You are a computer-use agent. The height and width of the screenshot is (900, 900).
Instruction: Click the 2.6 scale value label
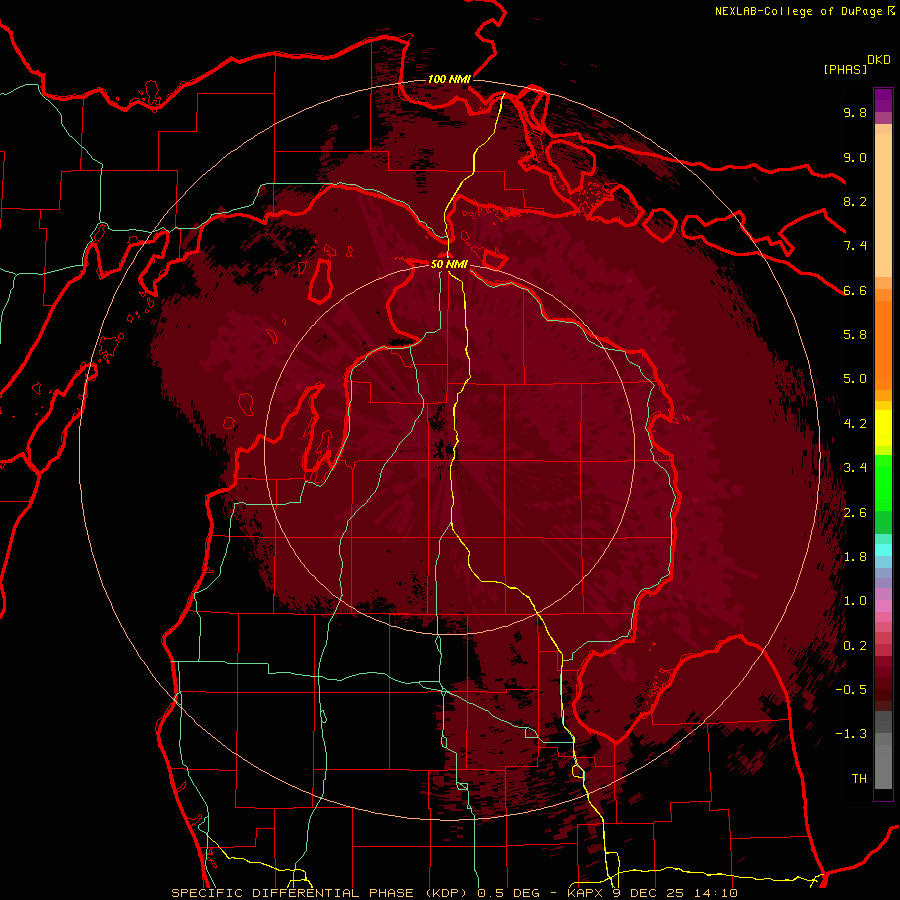pos(855,513)
